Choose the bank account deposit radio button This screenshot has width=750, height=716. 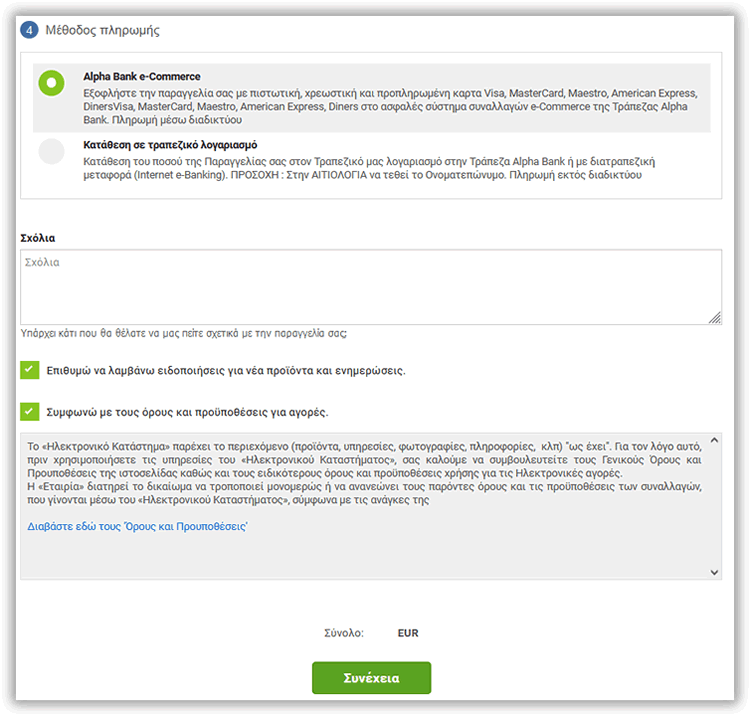(x=51, y=151)
